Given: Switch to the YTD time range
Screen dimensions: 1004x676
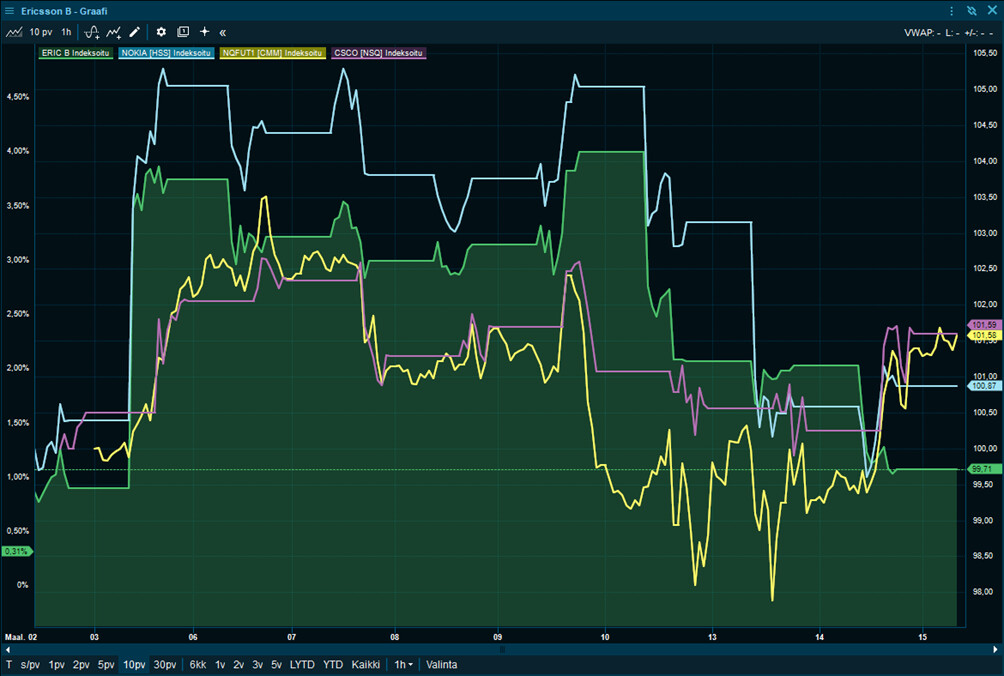Looking at the screenshot, I should pyautogui.click(x=333, y=664).
